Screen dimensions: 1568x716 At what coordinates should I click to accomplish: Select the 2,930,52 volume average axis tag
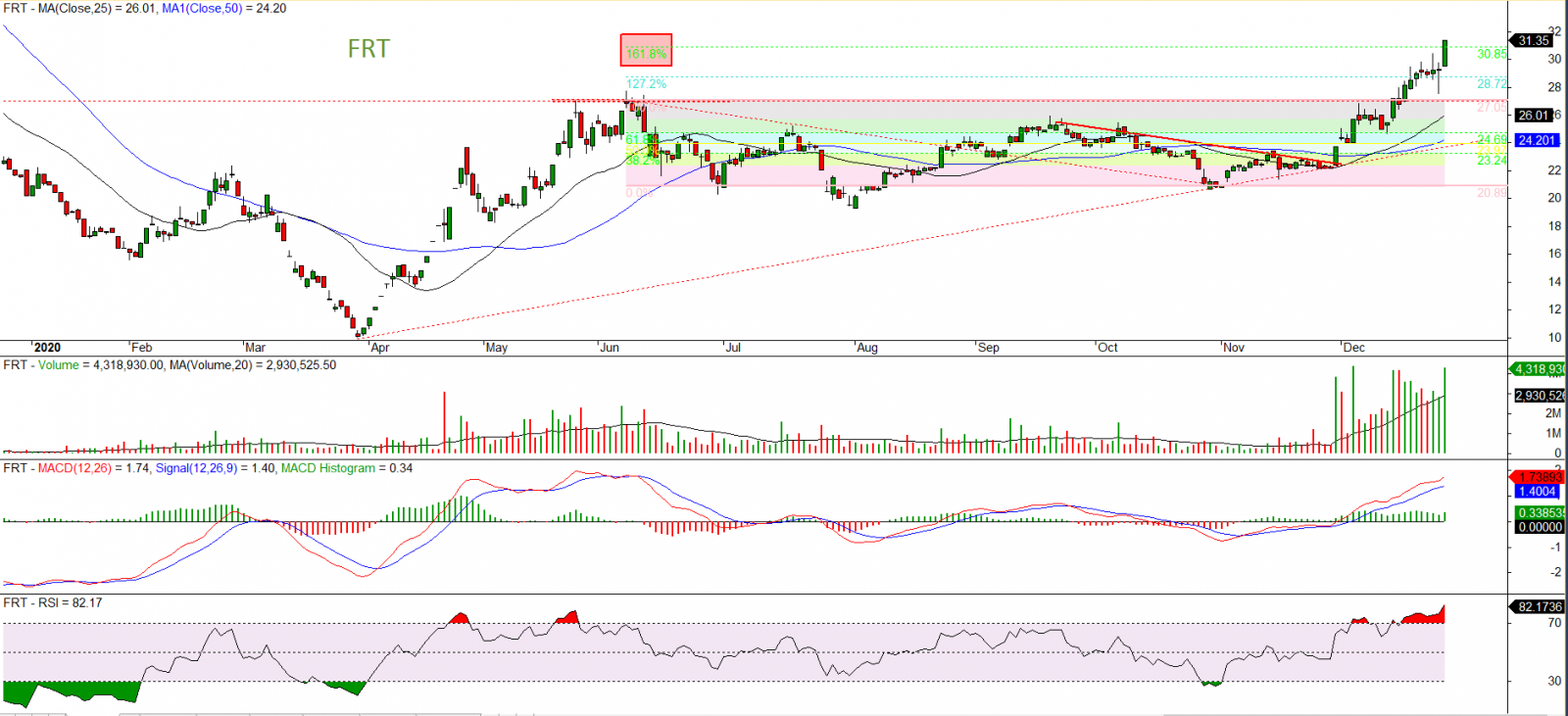1539,396
